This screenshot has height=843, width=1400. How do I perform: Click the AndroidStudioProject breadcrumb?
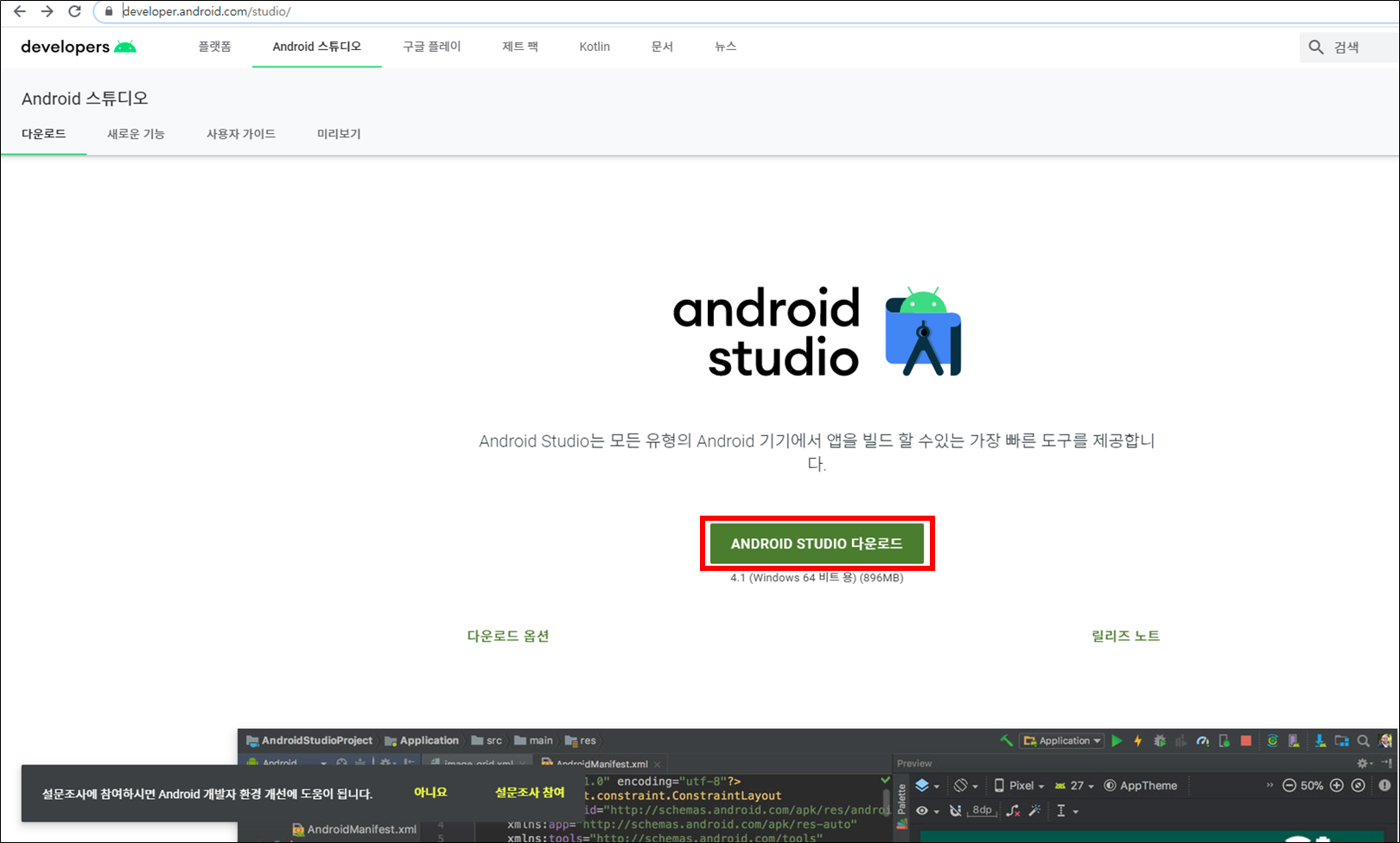(309, 741)
